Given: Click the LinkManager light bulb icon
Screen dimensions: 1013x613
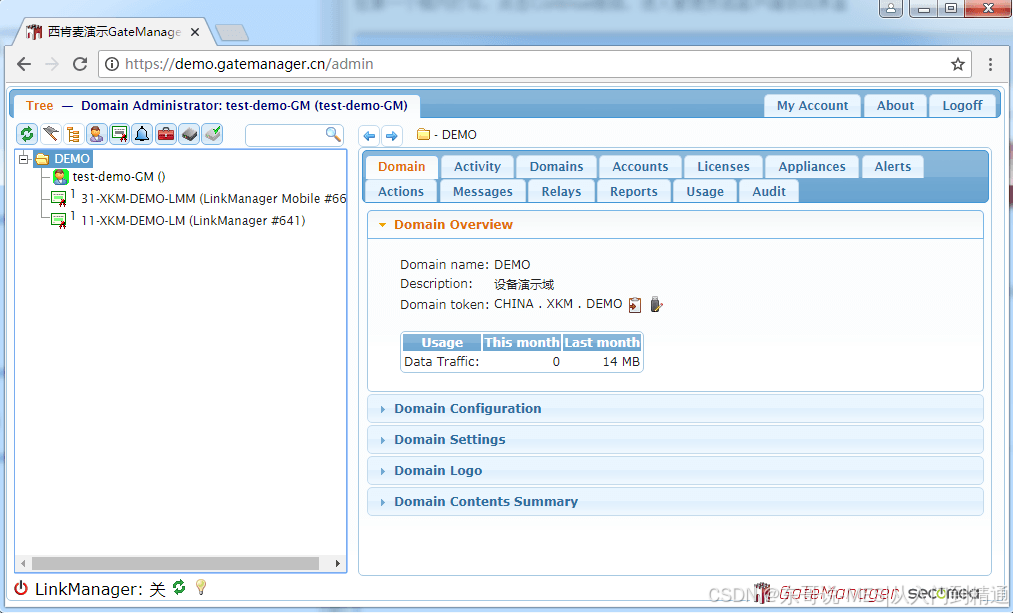Looking at the screenshot, I should (x=201, y=587).
